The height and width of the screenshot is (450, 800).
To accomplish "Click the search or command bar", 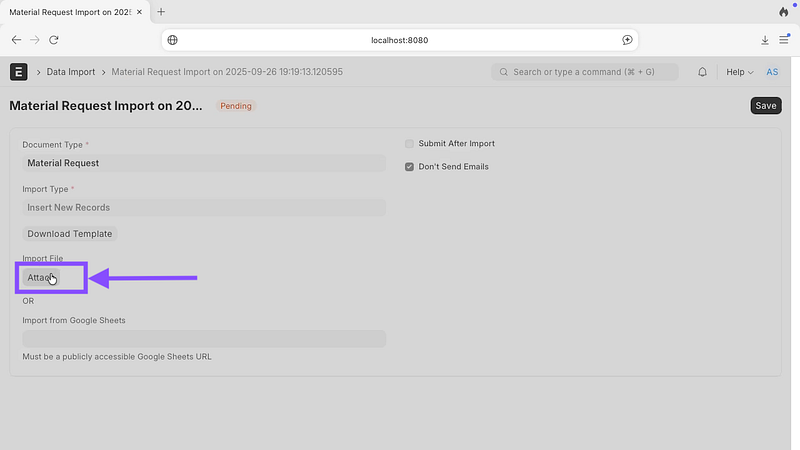I will tap(585, 72).
